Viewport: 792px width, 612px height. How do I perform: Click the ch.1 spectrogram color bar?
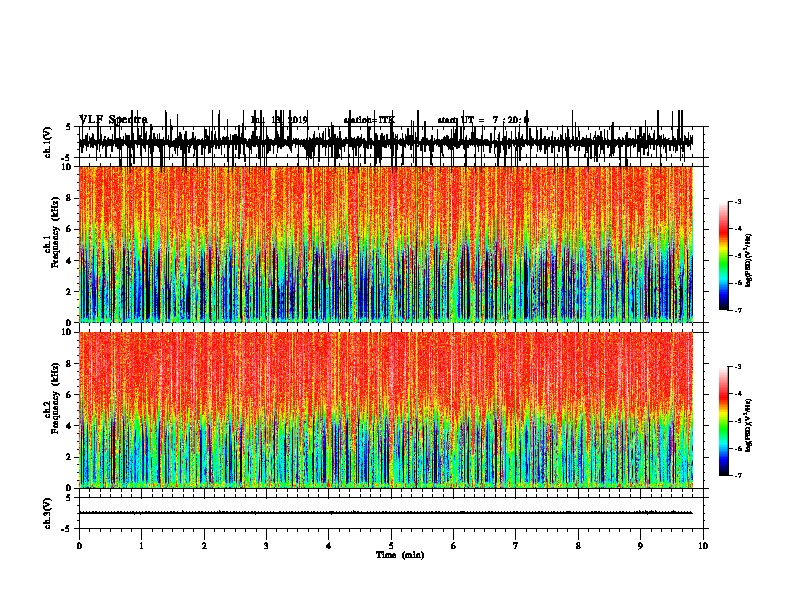pyautogui.click(x=723, y=256)
